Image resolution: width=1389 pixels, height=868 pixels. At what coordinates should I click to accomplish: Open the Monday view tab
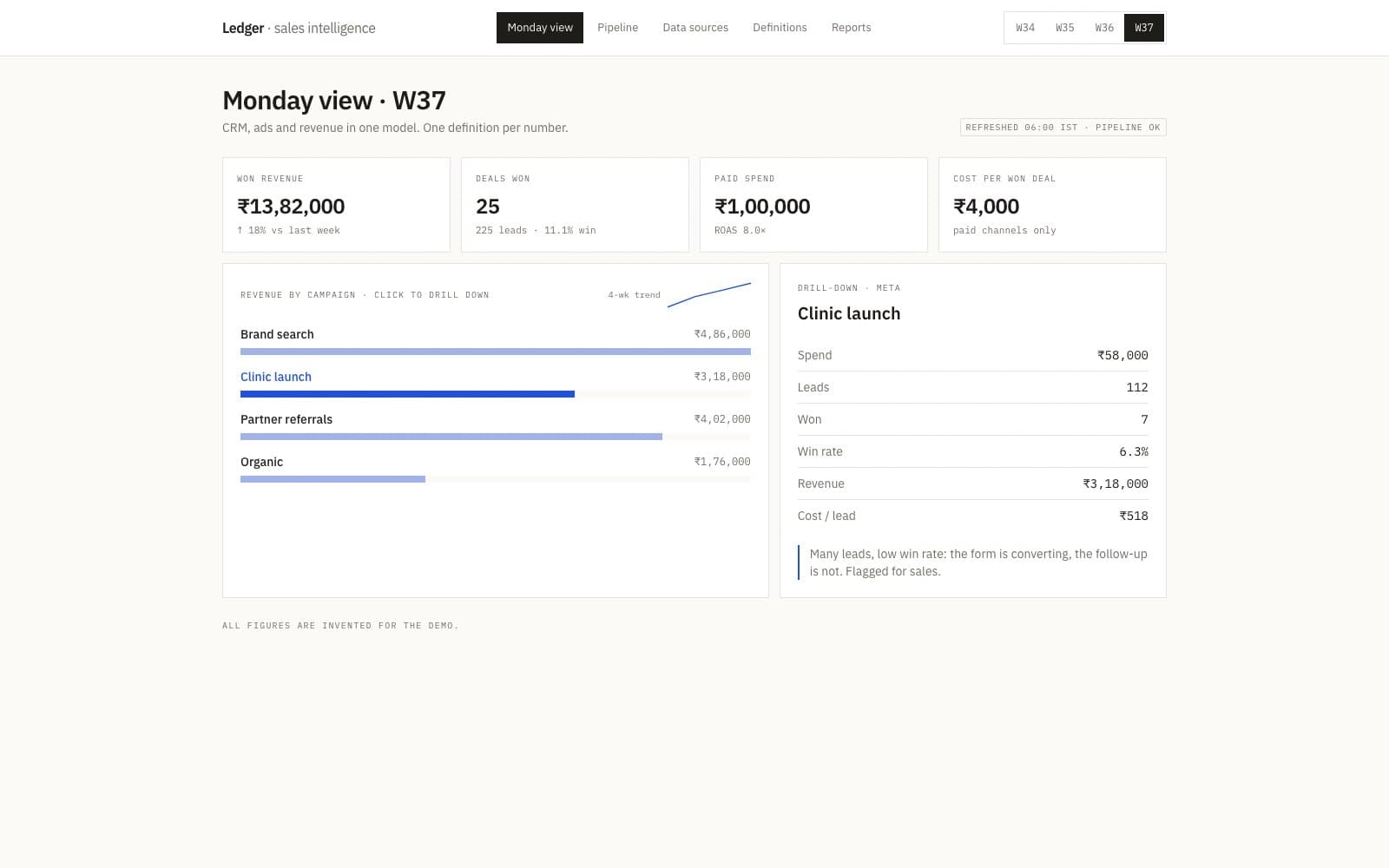pos(539,28)
